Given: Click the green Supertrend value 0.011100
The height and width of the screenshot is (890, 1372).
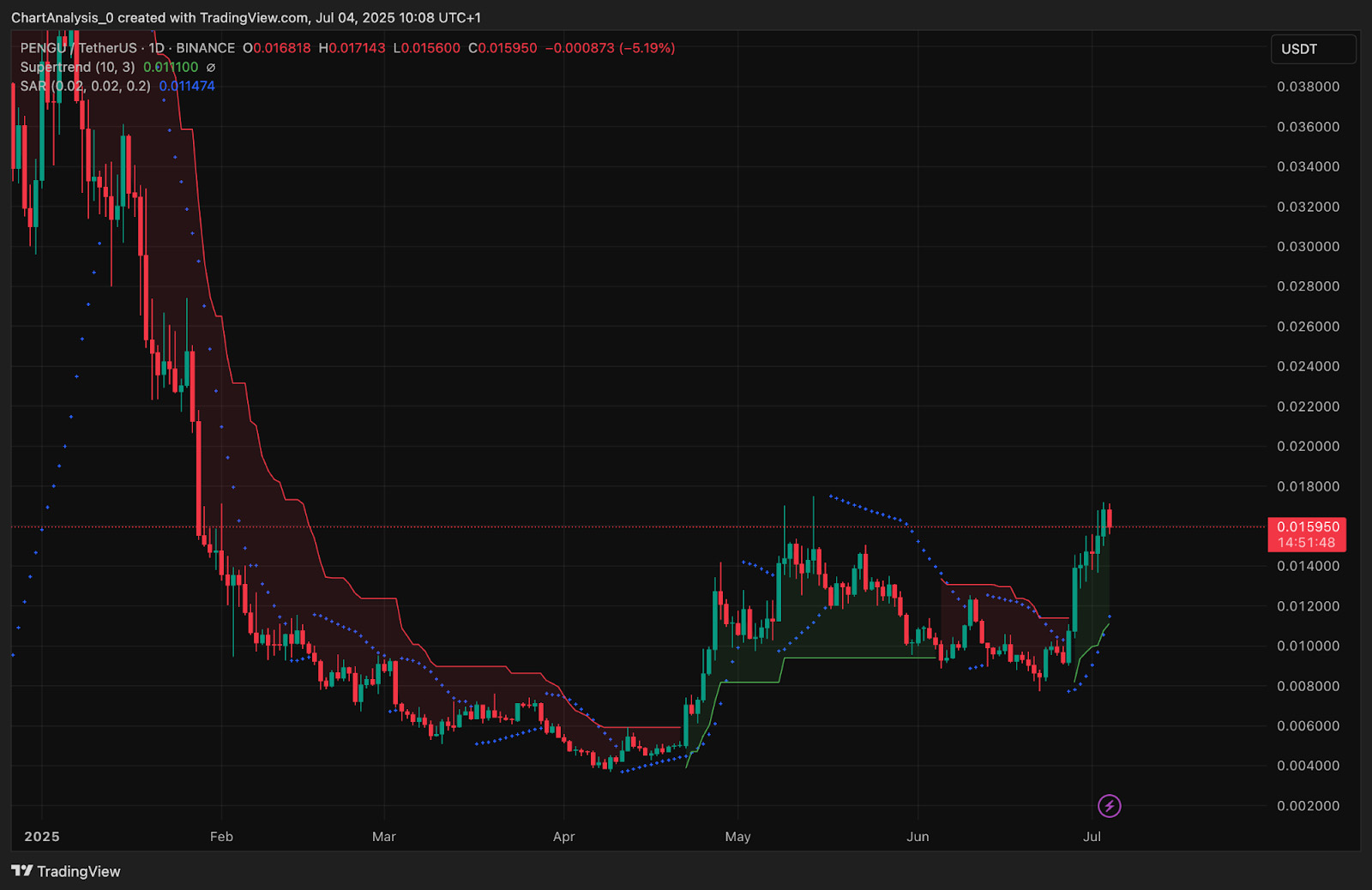Looking at the screenshot, I should 171,67.
